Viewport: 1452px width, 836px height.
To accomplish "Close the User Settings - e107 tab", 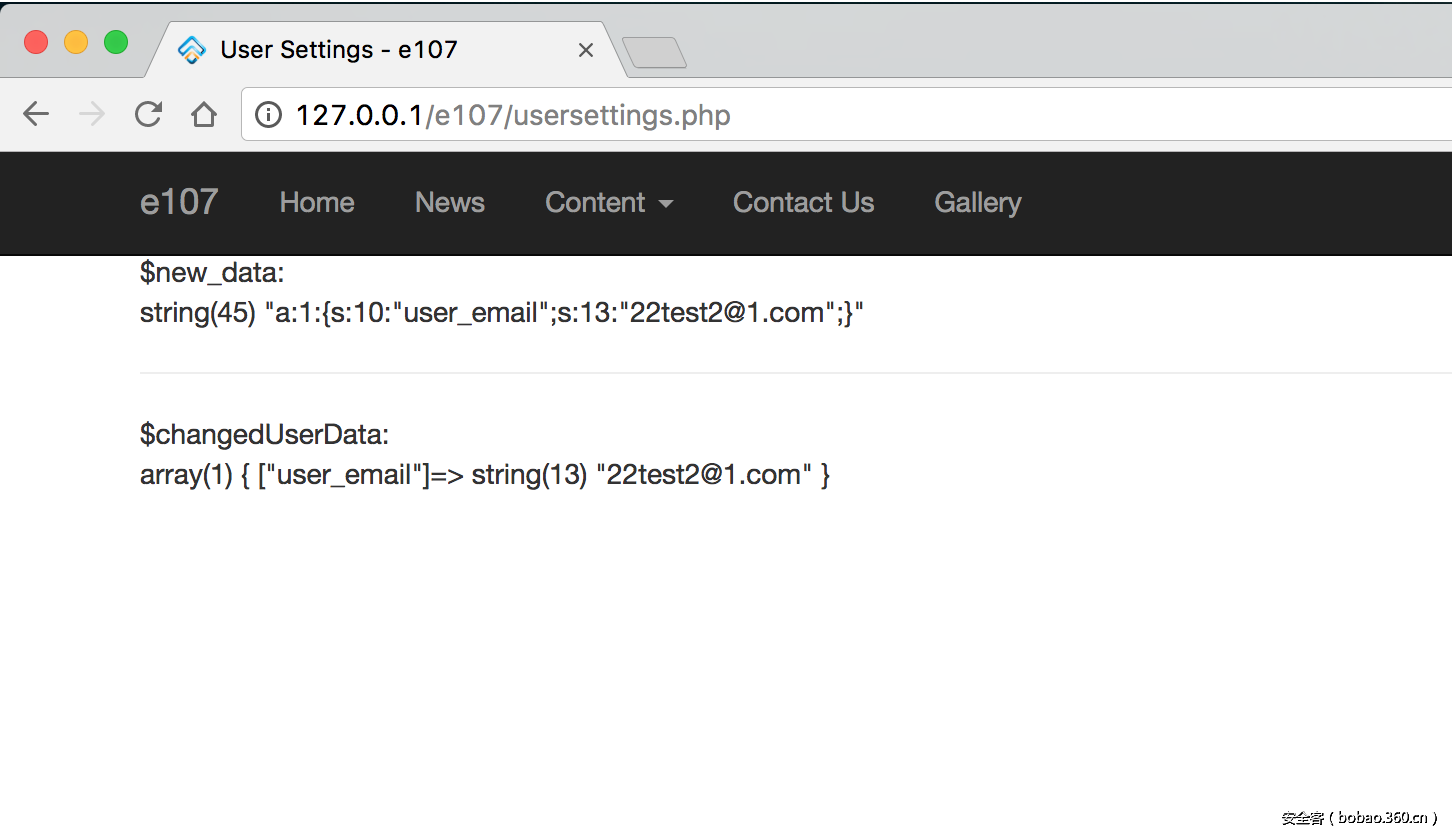I will click(586, 50).
